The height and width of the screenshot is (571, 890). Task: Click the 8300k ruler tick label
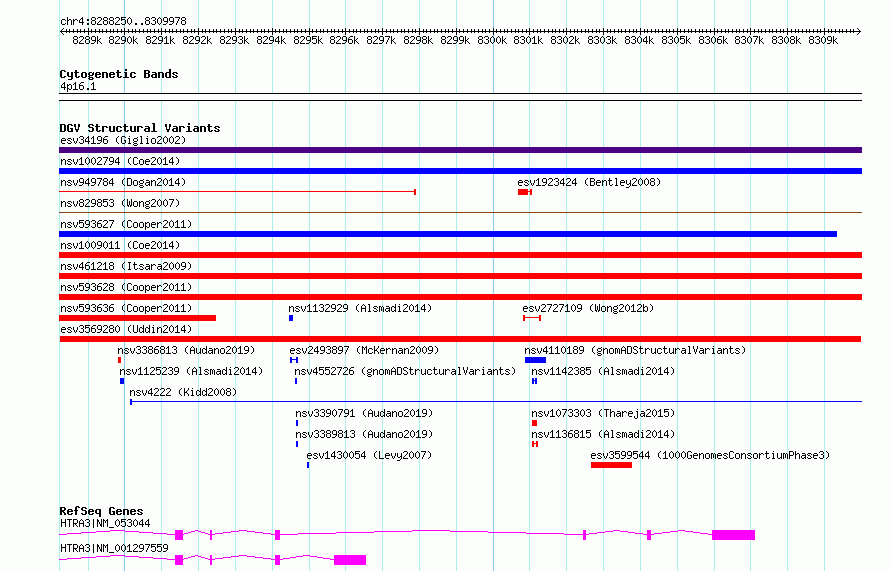click(x=492, y=40)
